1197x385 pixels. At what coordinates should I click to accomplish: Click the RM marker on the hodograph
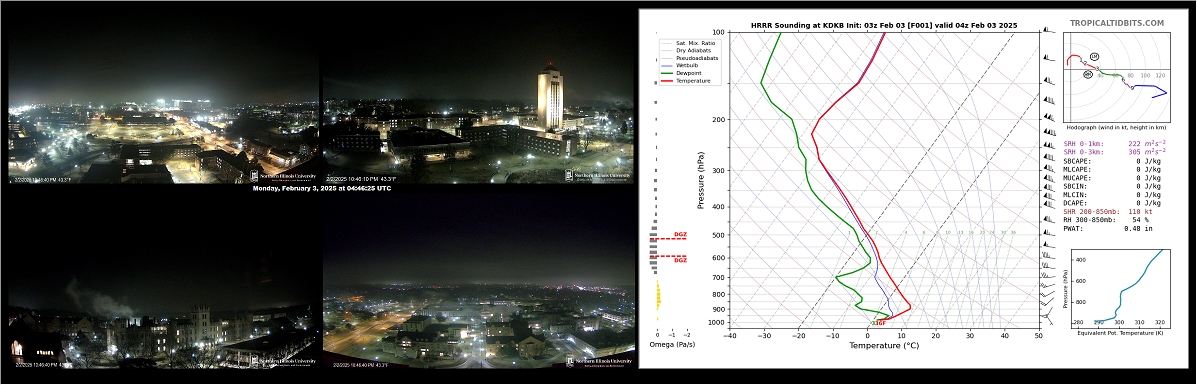click(1088, 74)
